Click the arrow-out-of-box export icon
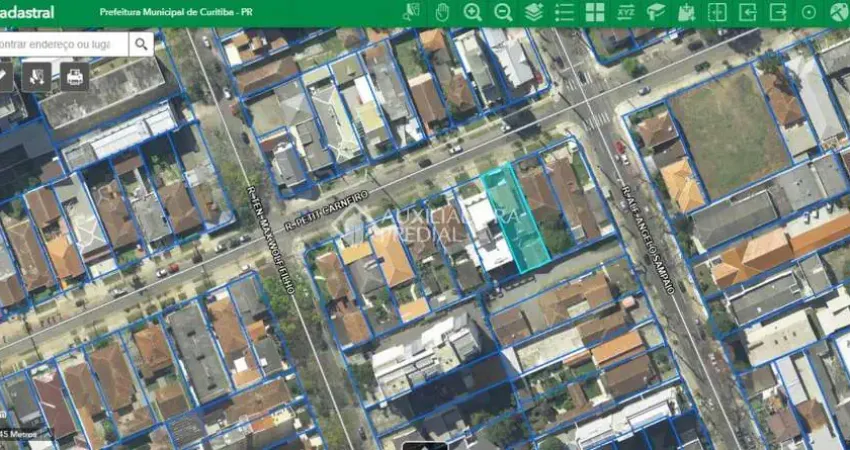 (778, 13)
